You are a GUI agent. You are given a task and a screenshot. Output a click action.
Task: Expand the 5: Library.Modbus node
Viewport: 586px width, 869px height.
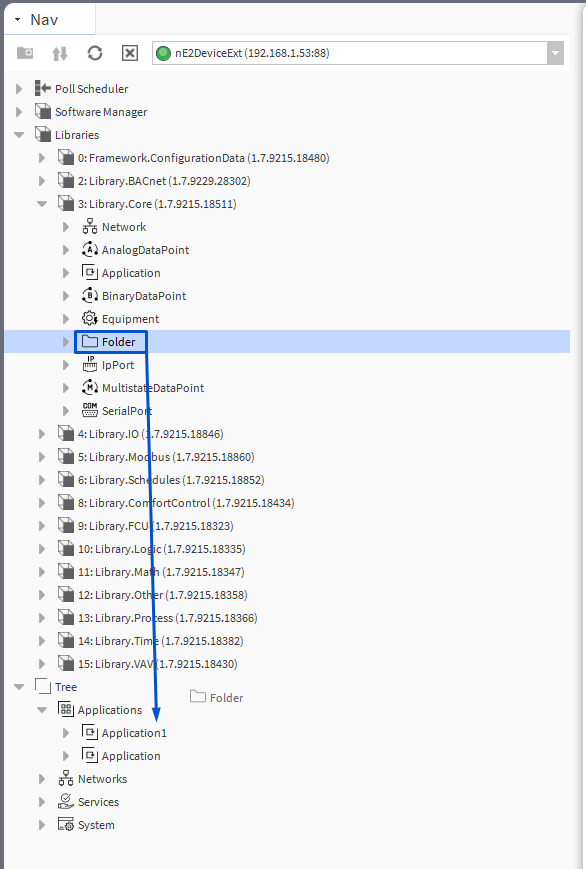click(42, 457)
